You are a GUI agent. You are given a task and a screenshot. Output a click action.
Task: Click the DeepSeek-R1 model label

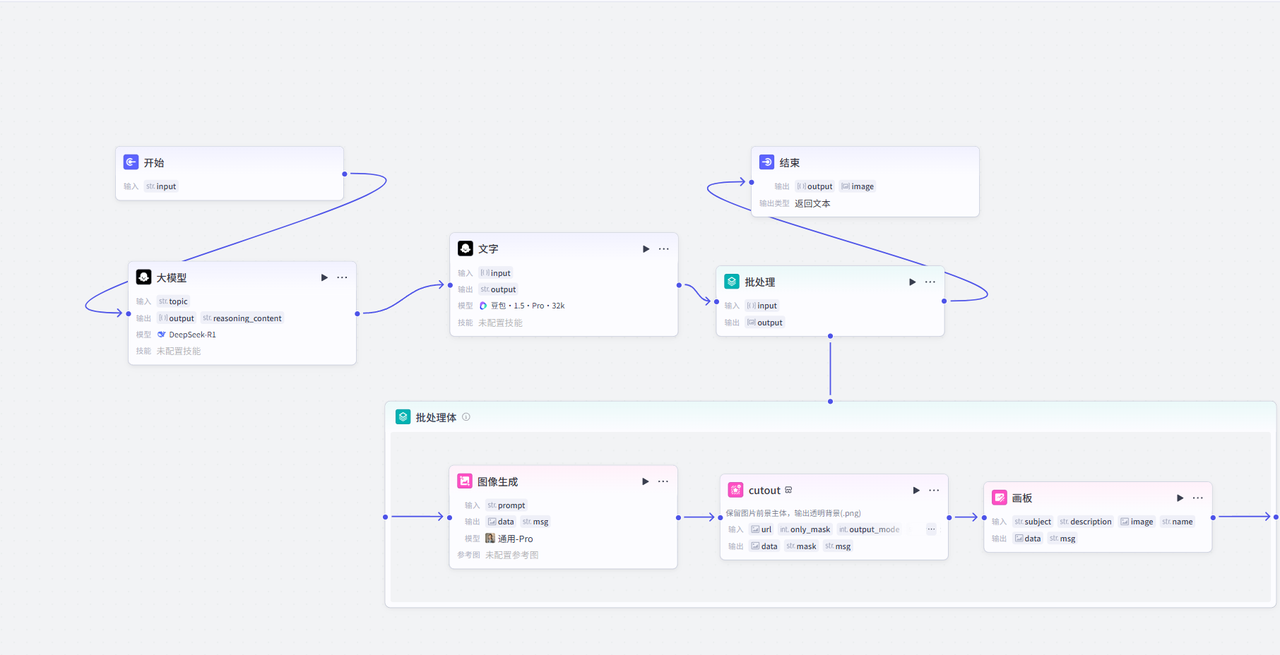point(191,334)
